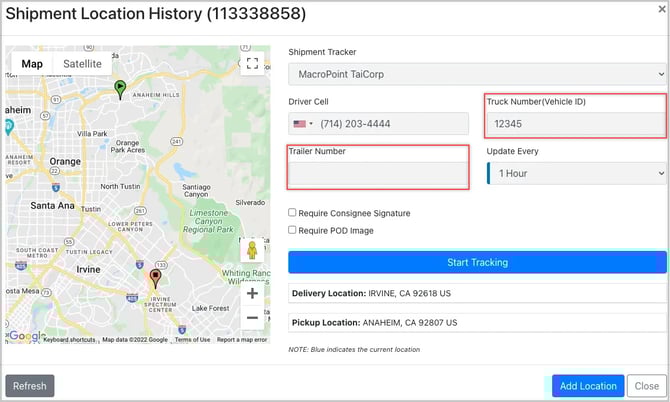
Task: Click the Truck Number Vehicle ID field
Action: click(576, 125)
